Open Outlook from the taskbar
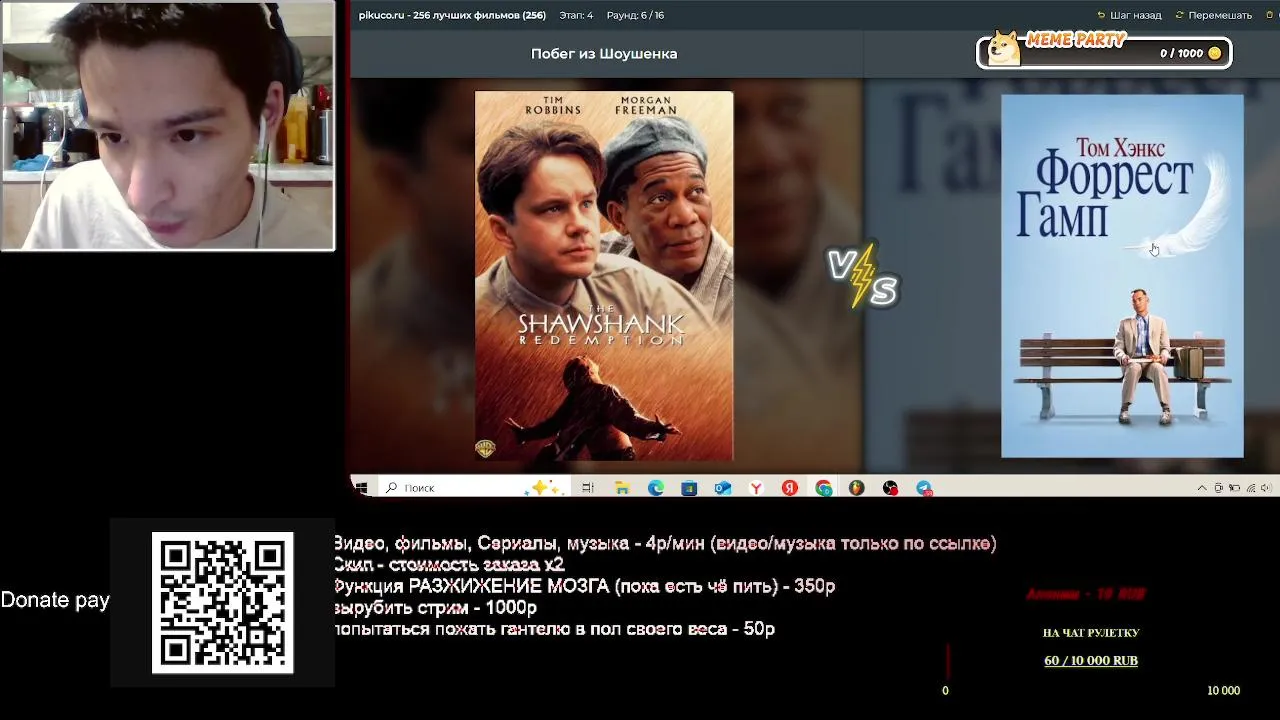Image resolution: width=1280 pixels, height=720 pixels. [723, 488]
